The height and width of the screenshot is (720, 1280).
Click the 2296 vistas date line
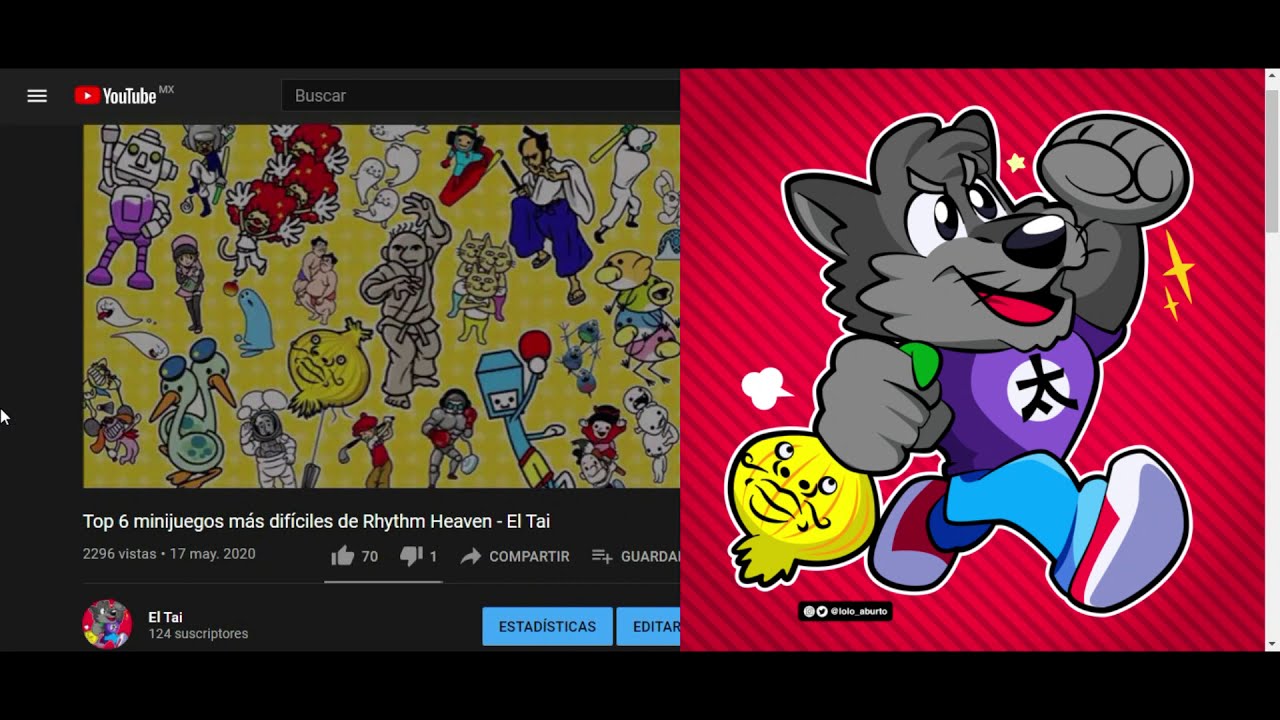point(169,554)
